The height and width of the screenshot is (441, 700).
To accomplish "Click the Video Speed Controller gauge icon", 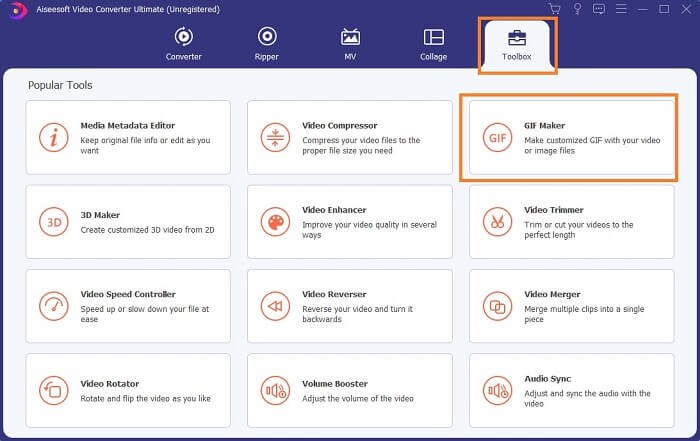I will pyautogui.click(x=54, y=306).
